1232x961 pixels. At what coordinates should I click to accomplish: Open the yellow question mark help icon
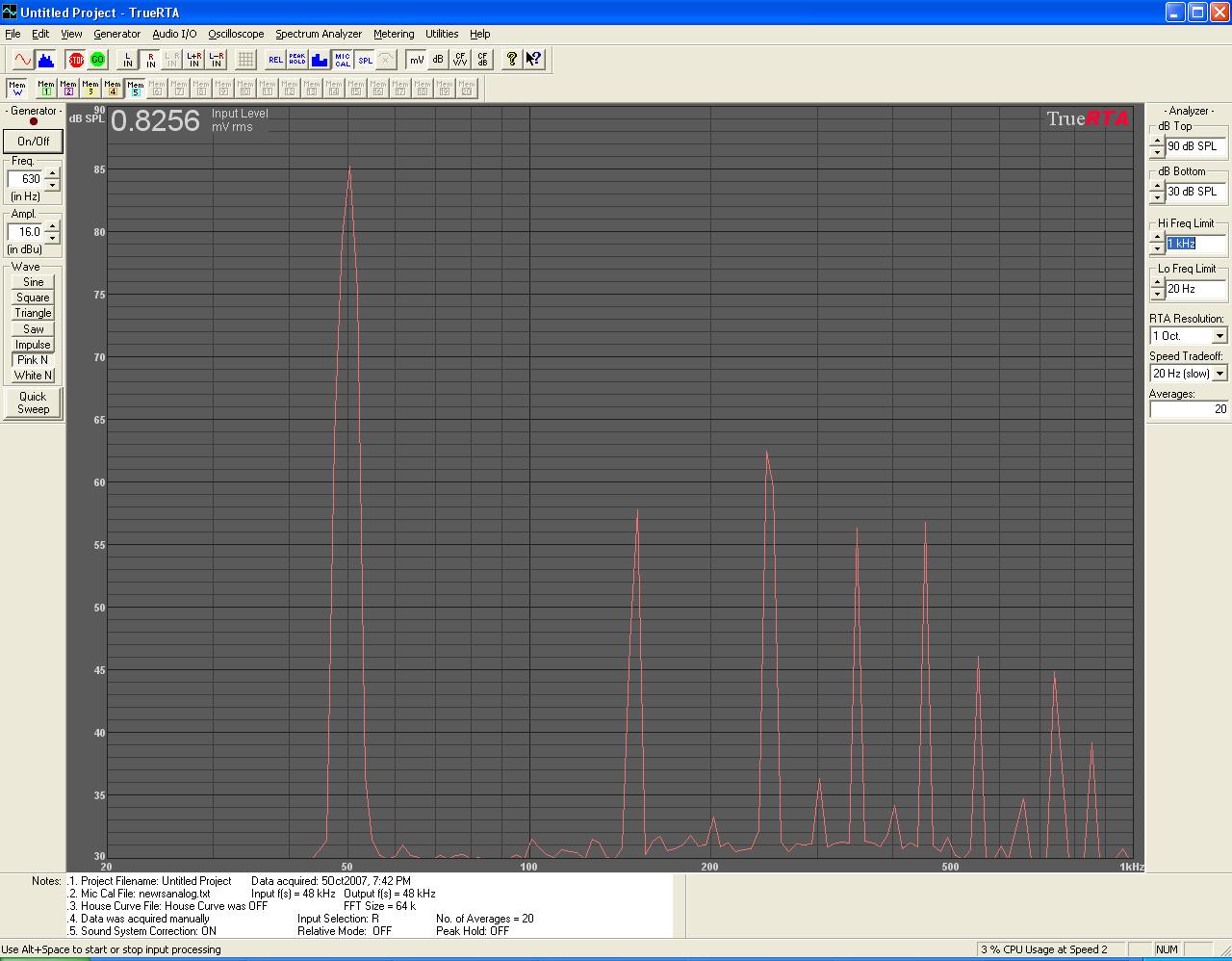point(512,60)
